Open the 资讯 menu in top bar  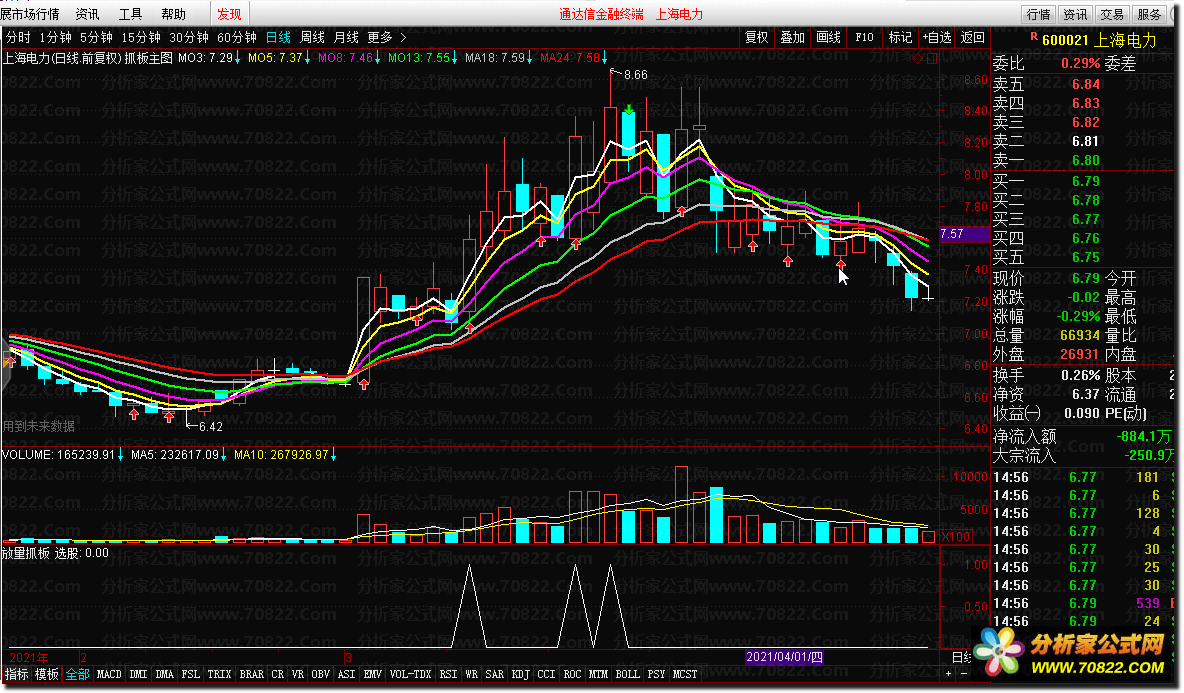coord(88,14)
